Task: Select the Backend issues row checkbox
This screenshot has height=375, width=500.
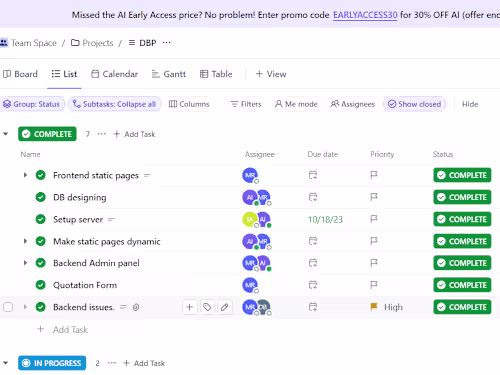Action: click(8, 307)
